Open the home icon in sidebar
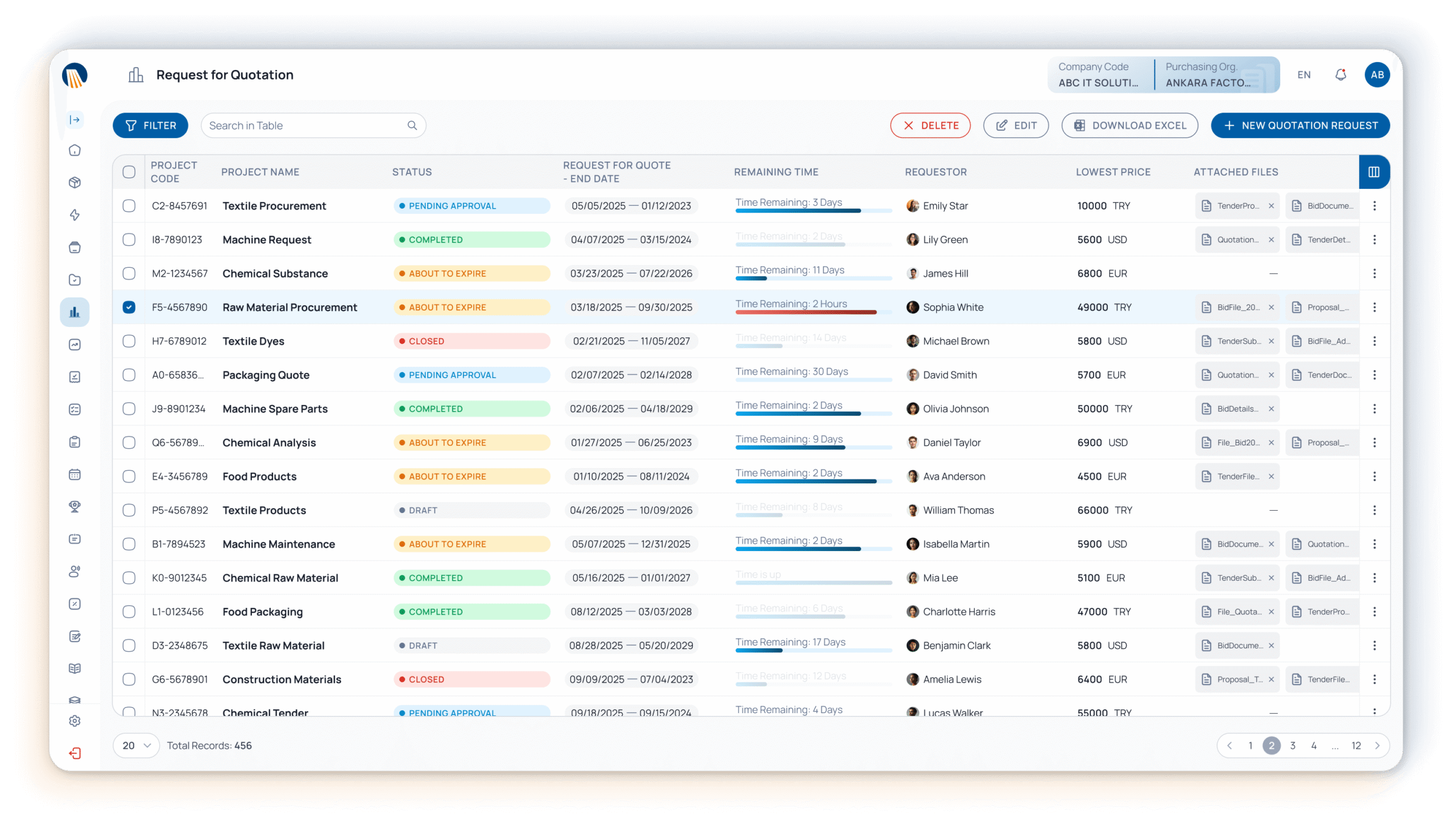The width and height of the screenshot is (1456, 824). coord(75,150)
